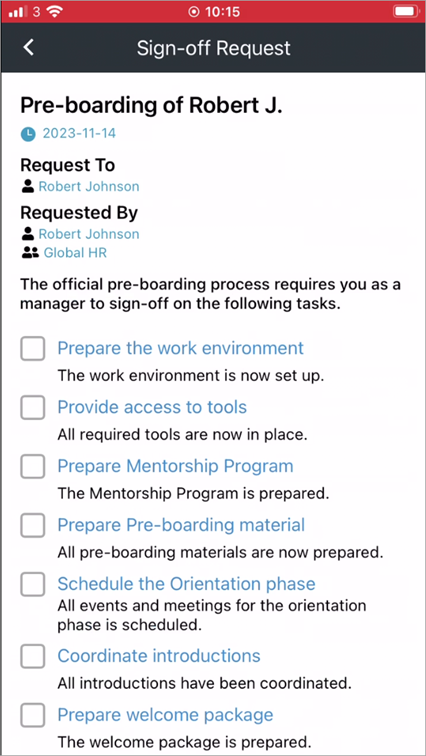The width and height of the screenshot is (426, 756).
Task: Click the 2023-11-14 date link
Action: 80,134
